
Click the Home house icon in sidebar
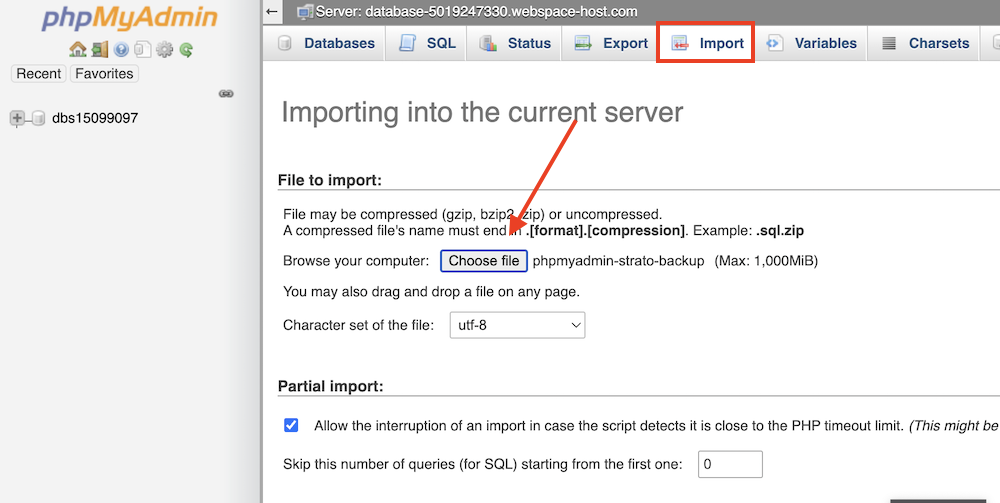click(x=78, y=49)
